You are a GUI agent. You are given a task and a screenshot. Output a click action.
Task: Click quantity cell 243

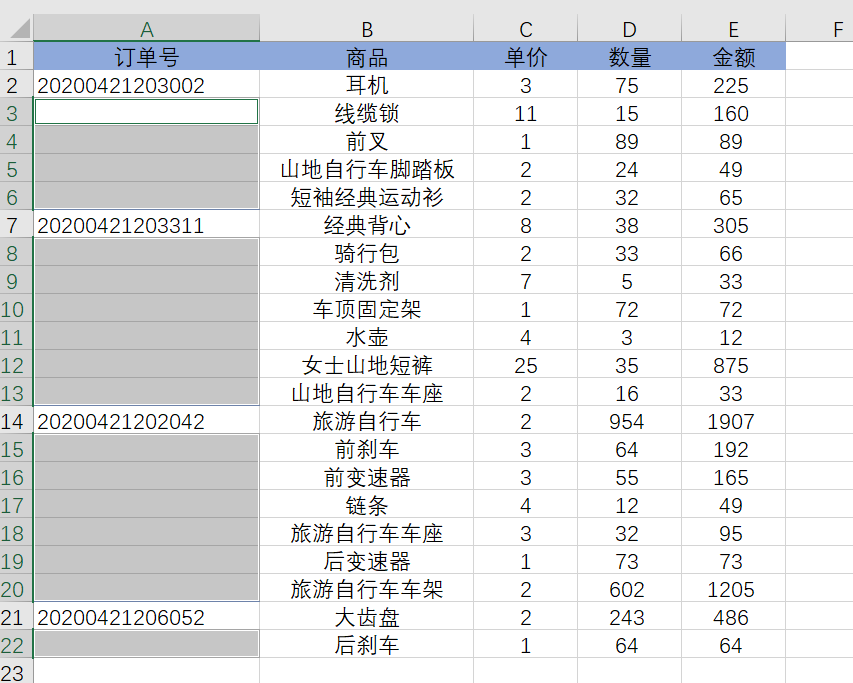tap(629, 617)
